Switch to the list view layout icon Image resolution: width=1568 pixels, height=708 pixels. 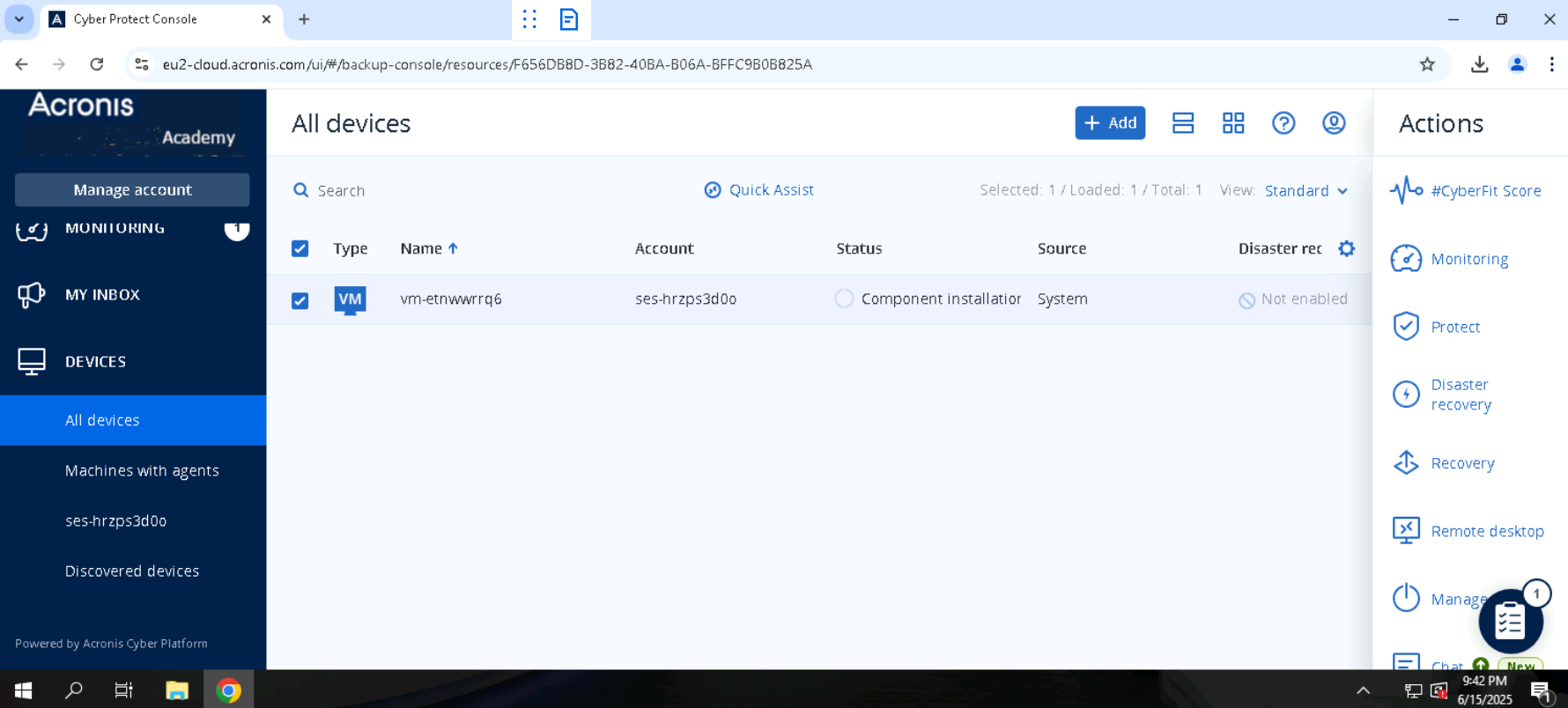(1182, 123)
